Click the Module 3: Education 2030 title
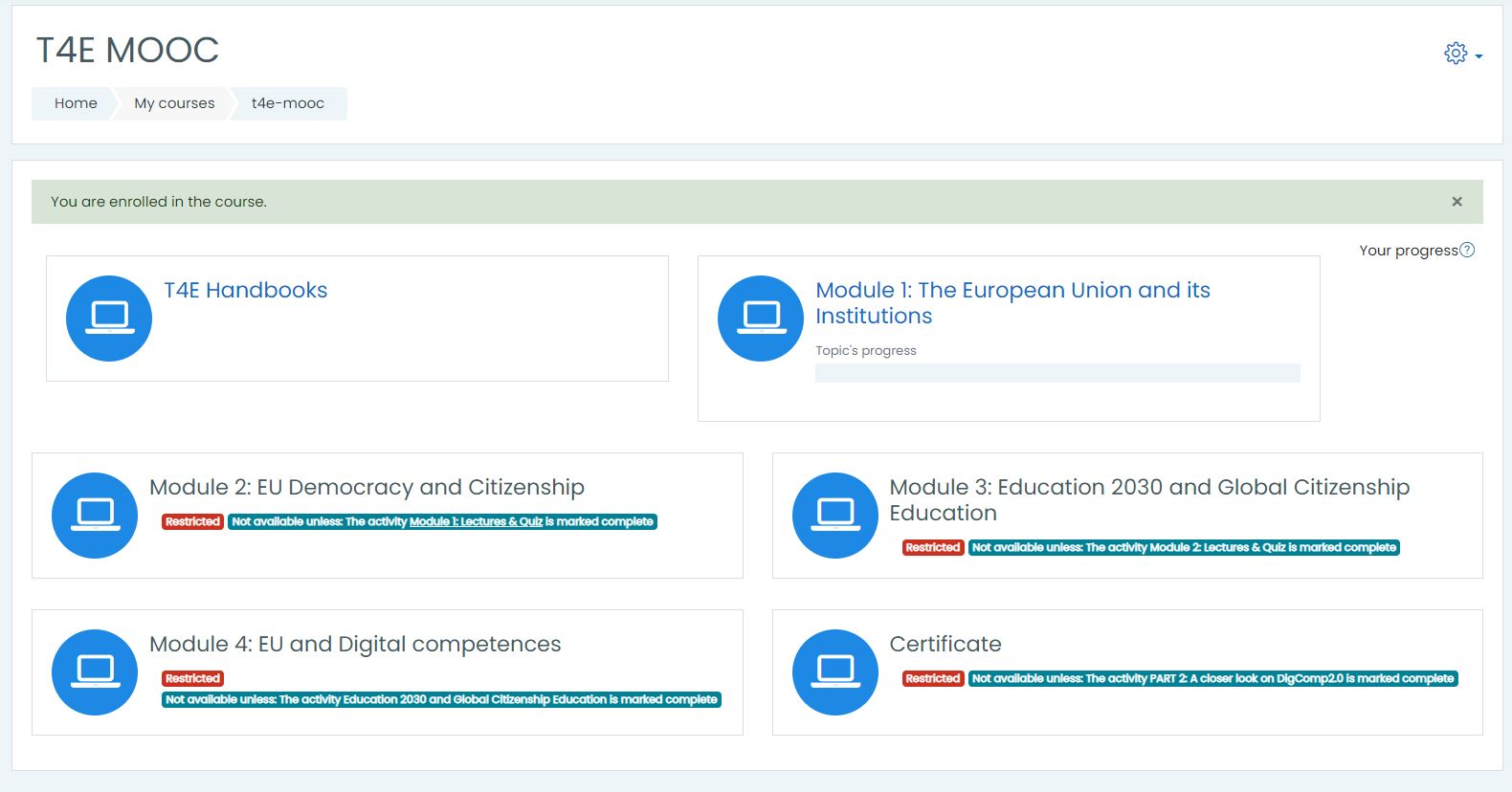 click(x=1149, y=500)
